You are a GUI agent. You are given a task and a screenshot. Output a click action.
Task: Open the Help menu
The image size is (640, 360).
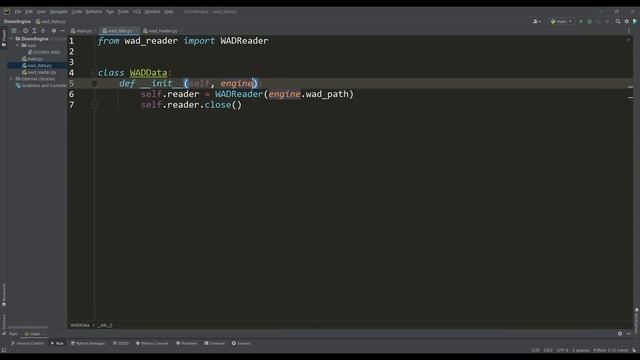169,12
